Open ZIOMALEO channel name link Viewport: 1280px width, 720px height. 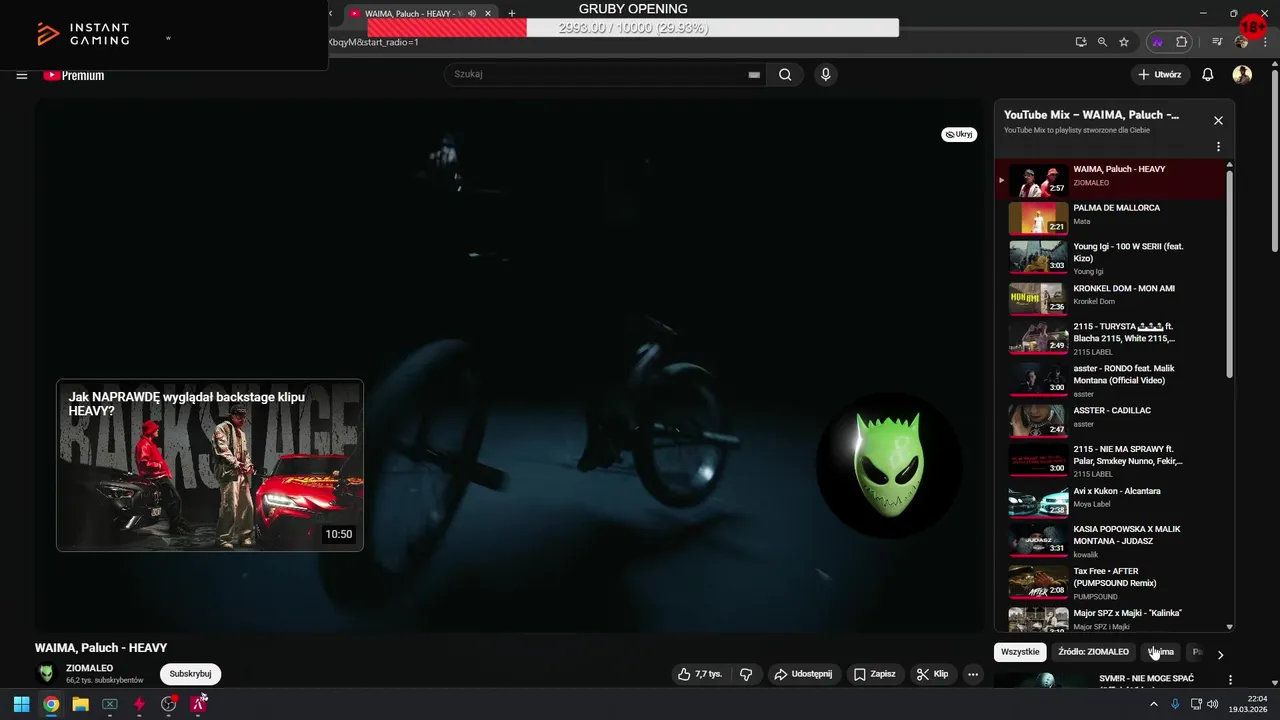point(90,668)
